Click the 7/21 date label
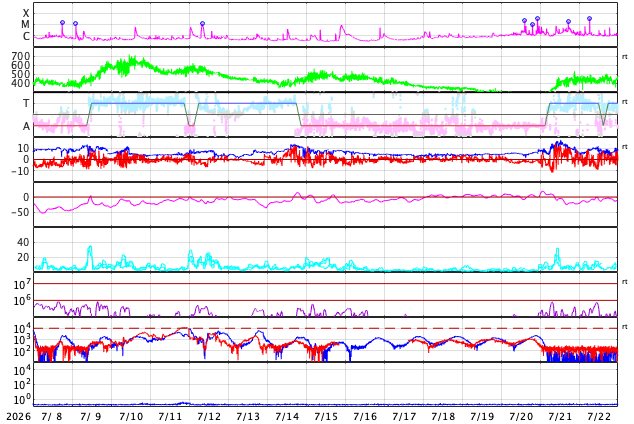Viewport: 634px width, 424px height. 560,417
